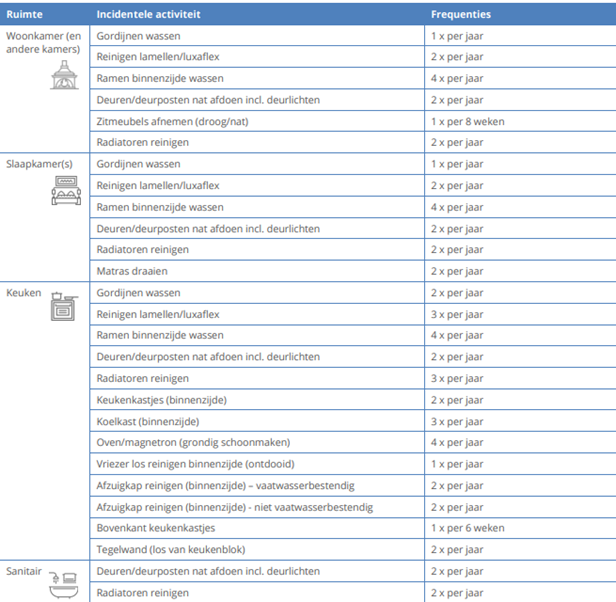The height and width of the screenshot is (602, 616).
Task: Click 'Vriezer los reinigen binnenzijde (ontdooid)'
Action: [x=195, y=464]
